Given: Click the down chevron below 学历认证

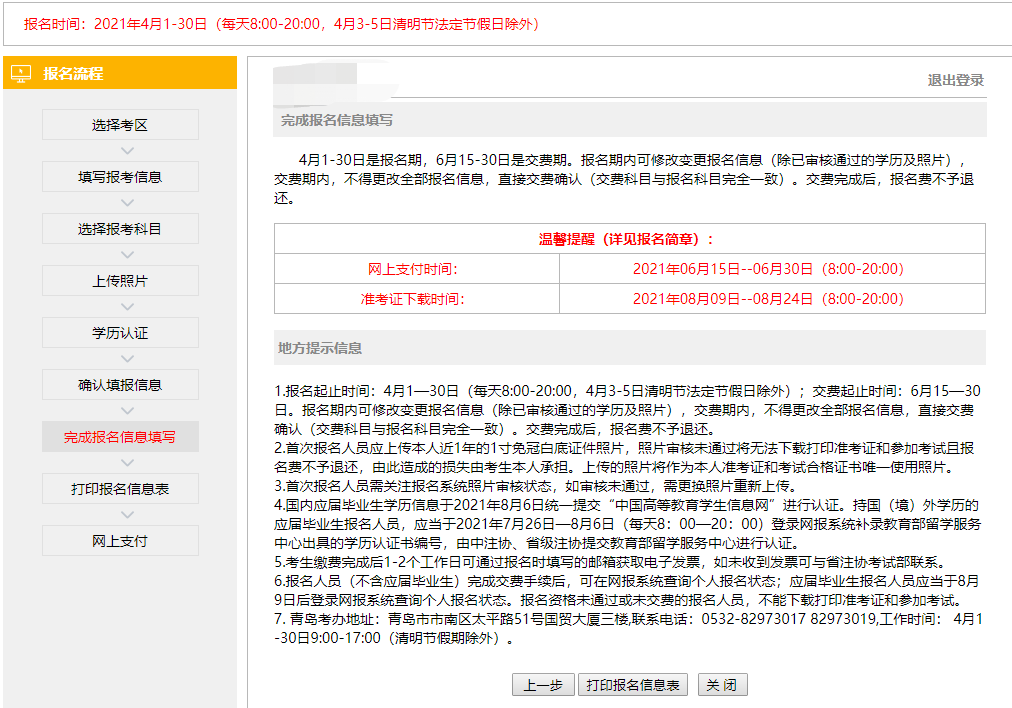Looking at the screenshot, I should [126, 359].
